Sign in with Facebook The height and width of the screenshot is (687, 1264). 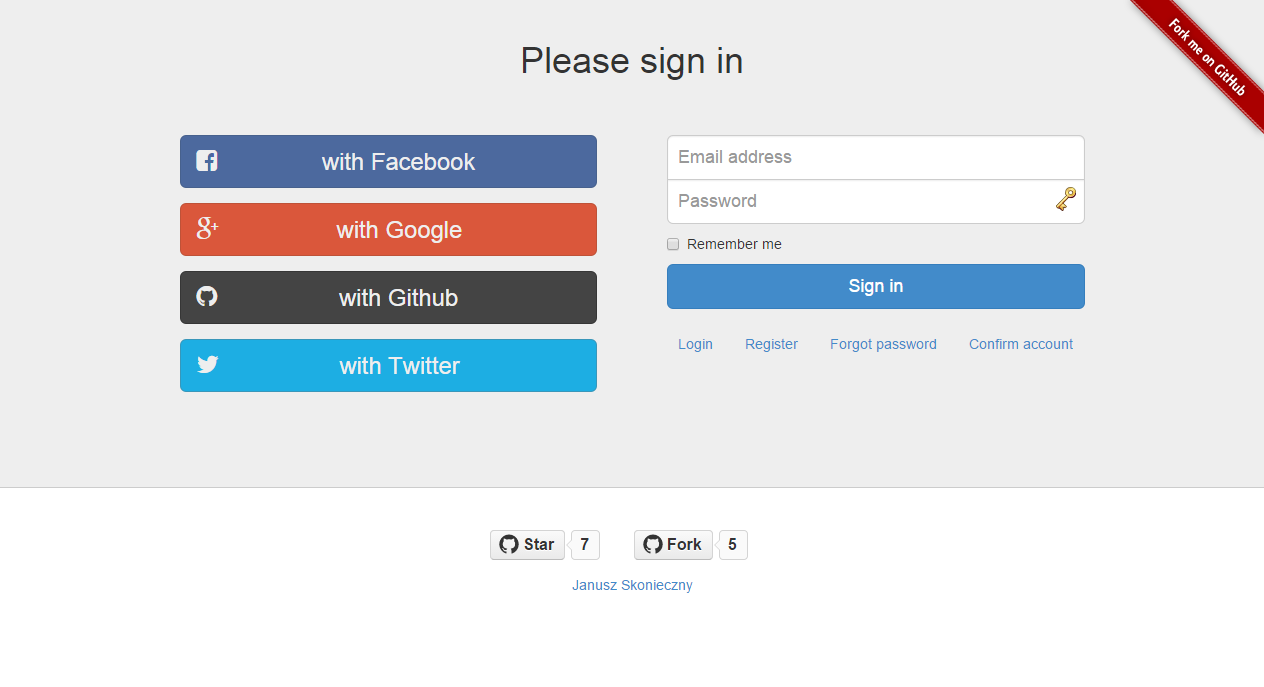click(x=388, y=161)
